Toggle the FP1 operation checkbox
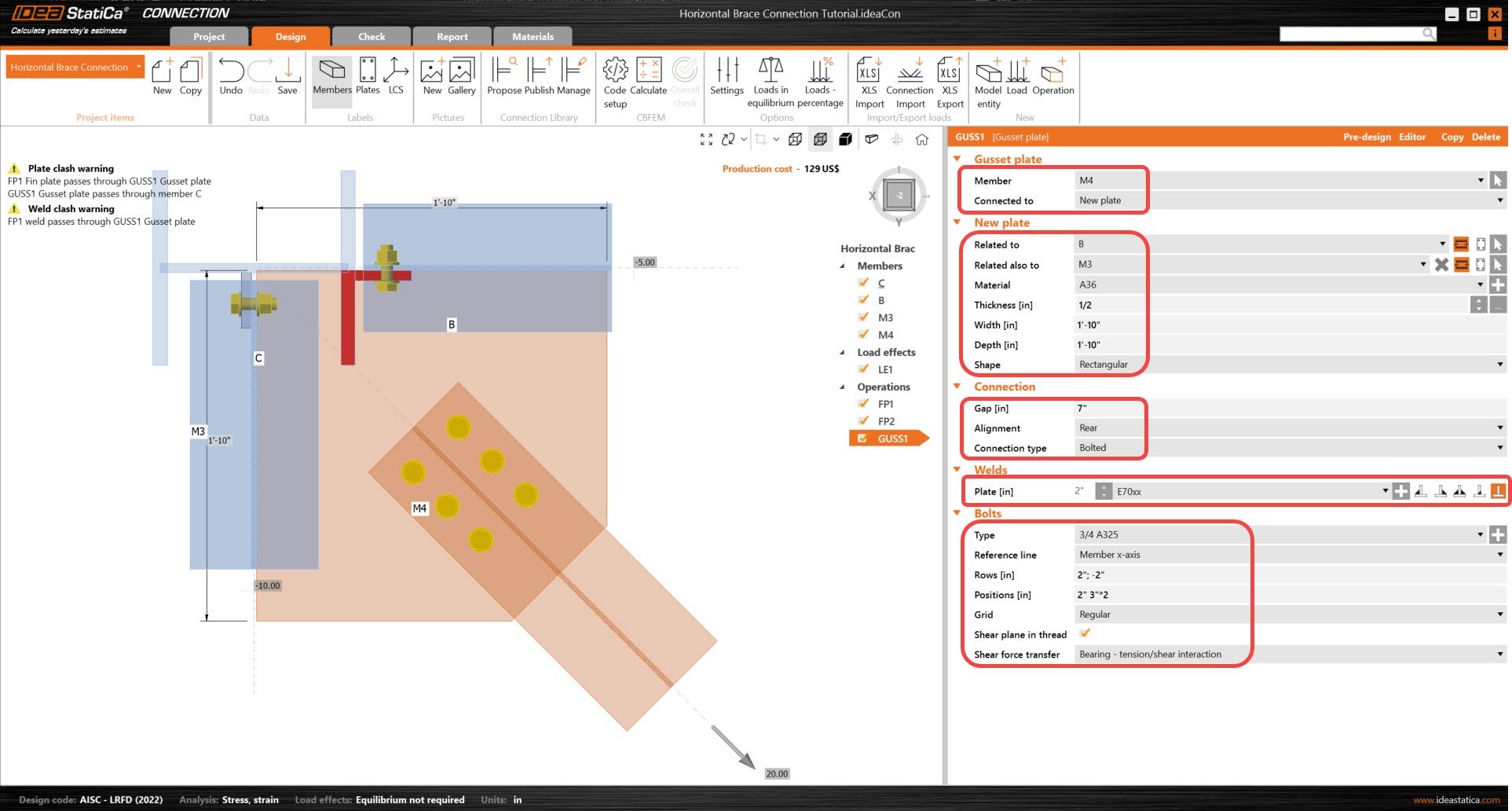 863,404
